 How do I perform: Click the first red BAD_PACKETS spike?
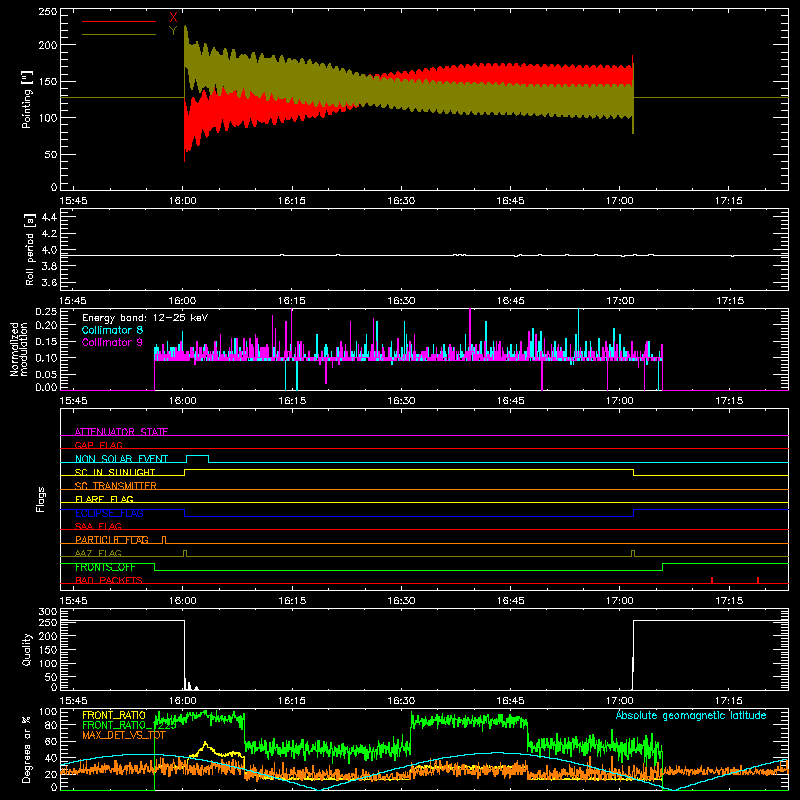pyautogui.click(x=712, y=580)
